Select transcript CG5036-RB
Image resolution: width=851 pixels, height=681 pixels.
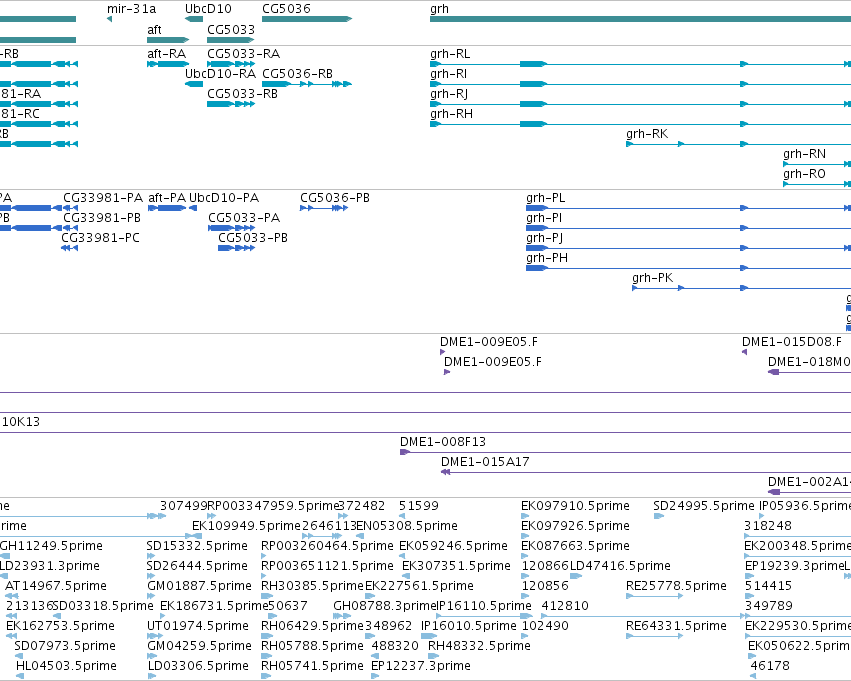click(x=297, y=74)
